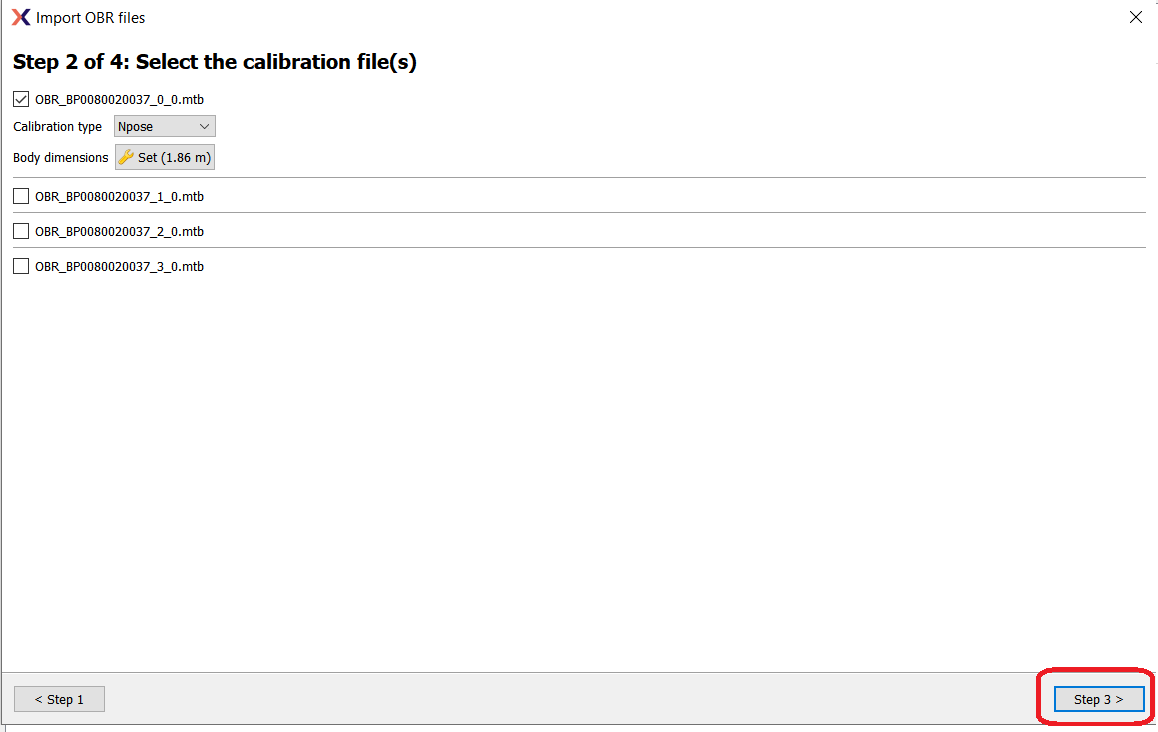Click the Import OBR files window title
Viewport: 1158px width, 732px height.
click(90, 17)
